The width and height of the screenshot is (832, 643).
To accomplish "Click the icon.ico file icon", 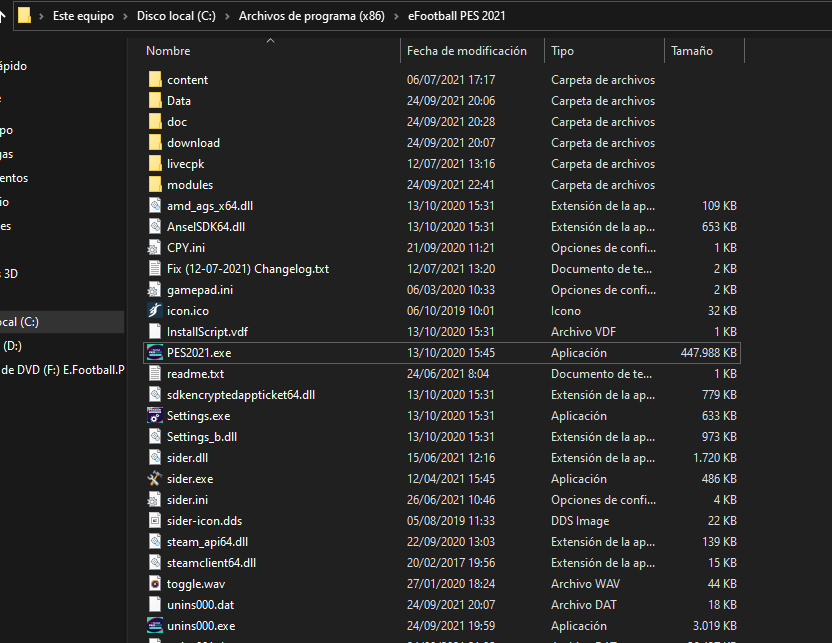I will click(154, 310).
